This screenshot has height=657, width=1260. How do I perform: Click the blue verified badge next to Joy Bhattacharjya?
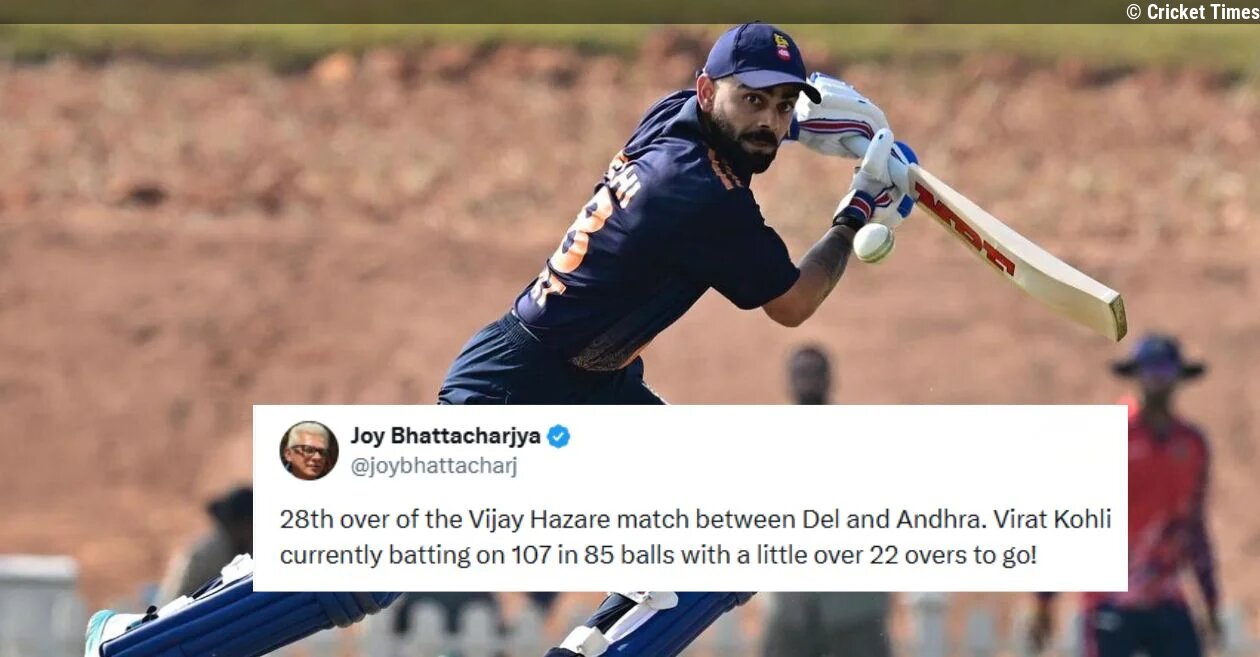click(558, 436)
